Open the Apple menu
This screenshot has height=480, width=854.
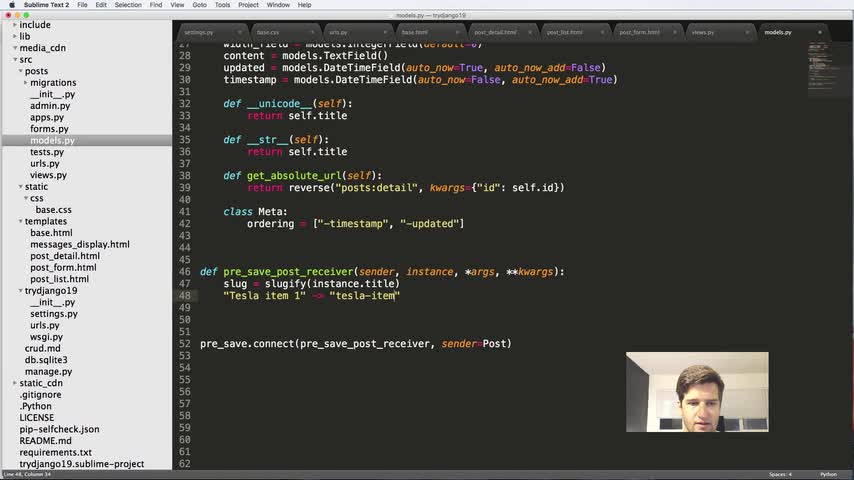[x=11, y=5]
